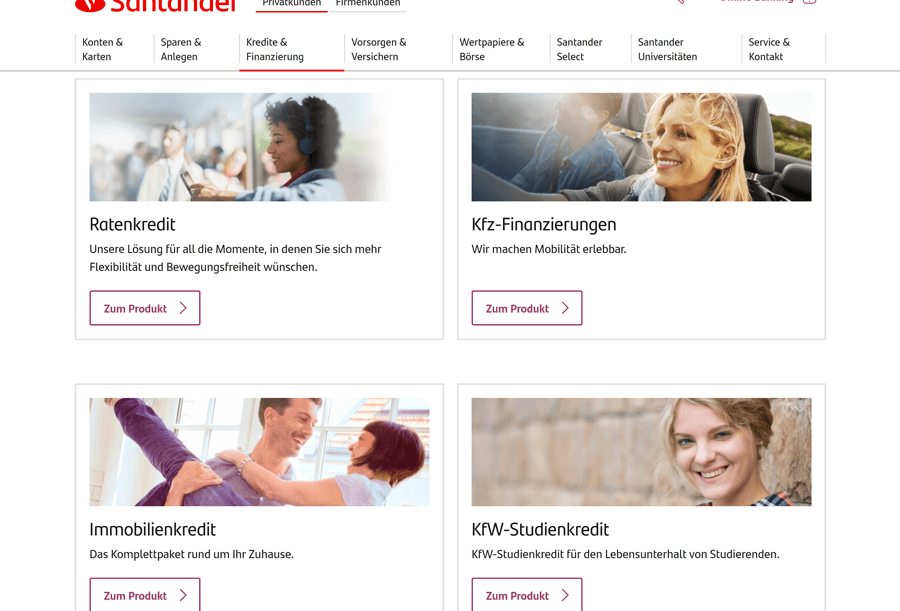Open the Santander Universitäten menu item
The width and height of the screenshot is (900, 611).
click(668, 49)
